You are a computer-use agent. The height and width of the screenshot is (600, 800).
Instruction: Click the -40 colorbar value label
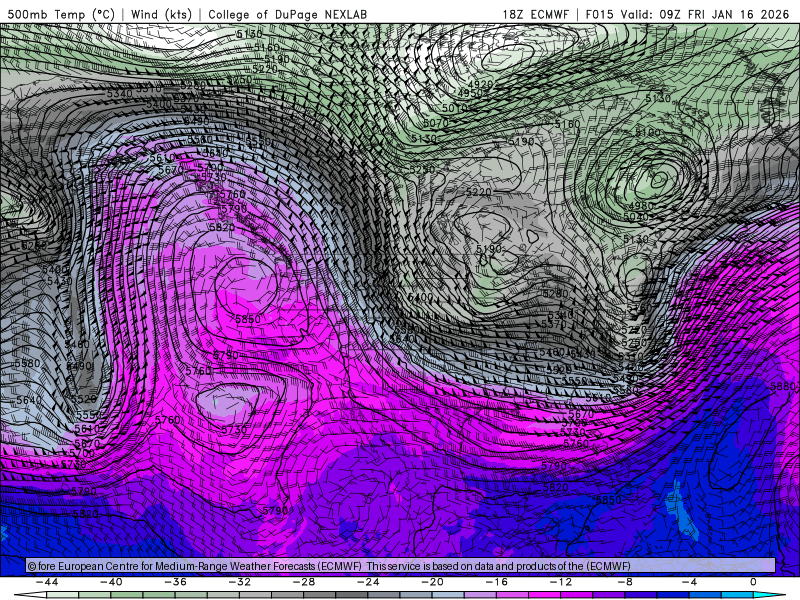coord(111,582)
